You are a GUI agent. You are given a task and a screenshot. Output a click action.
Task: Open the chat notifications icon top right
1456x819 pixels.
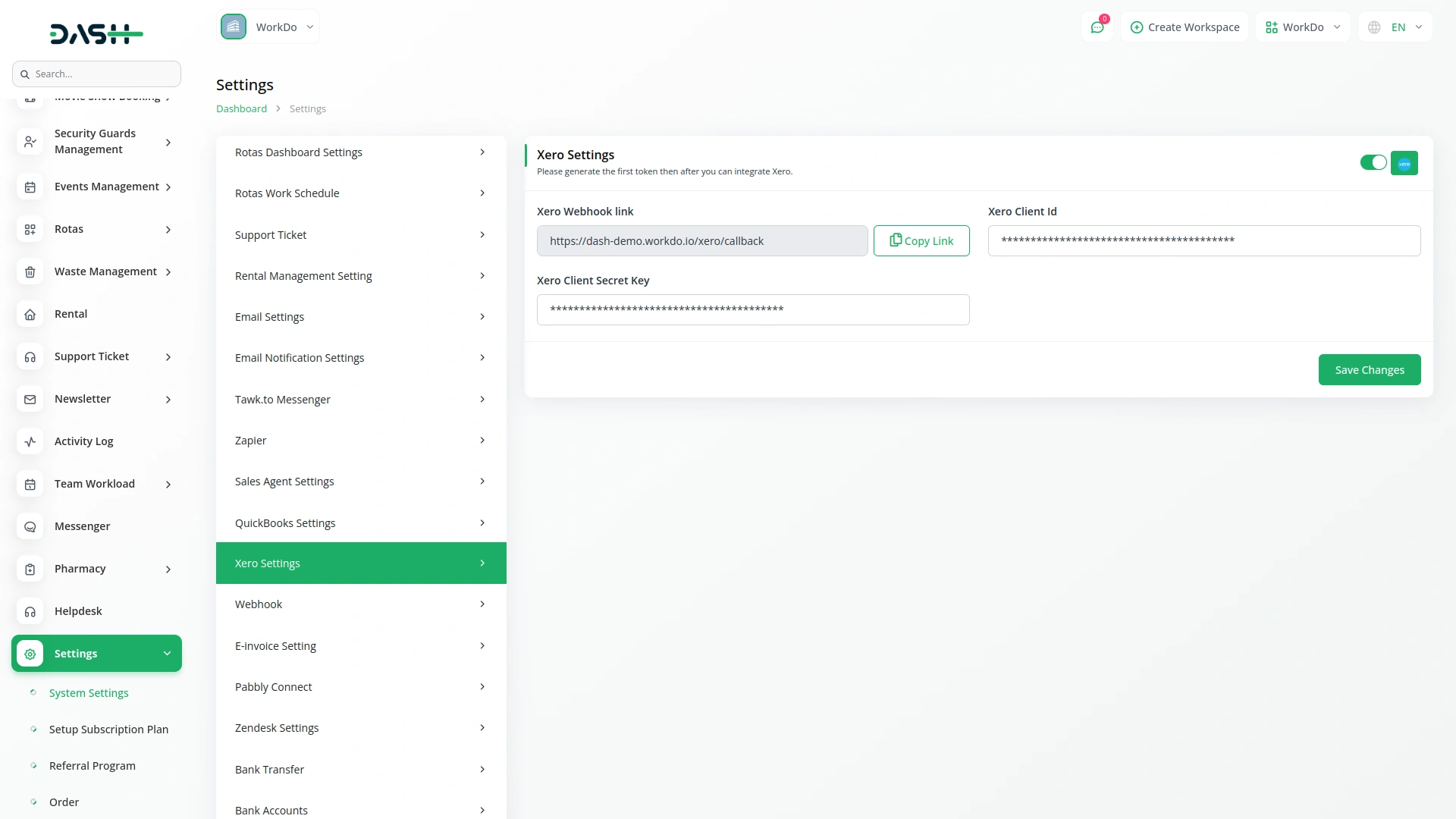tap(1097, 27)
